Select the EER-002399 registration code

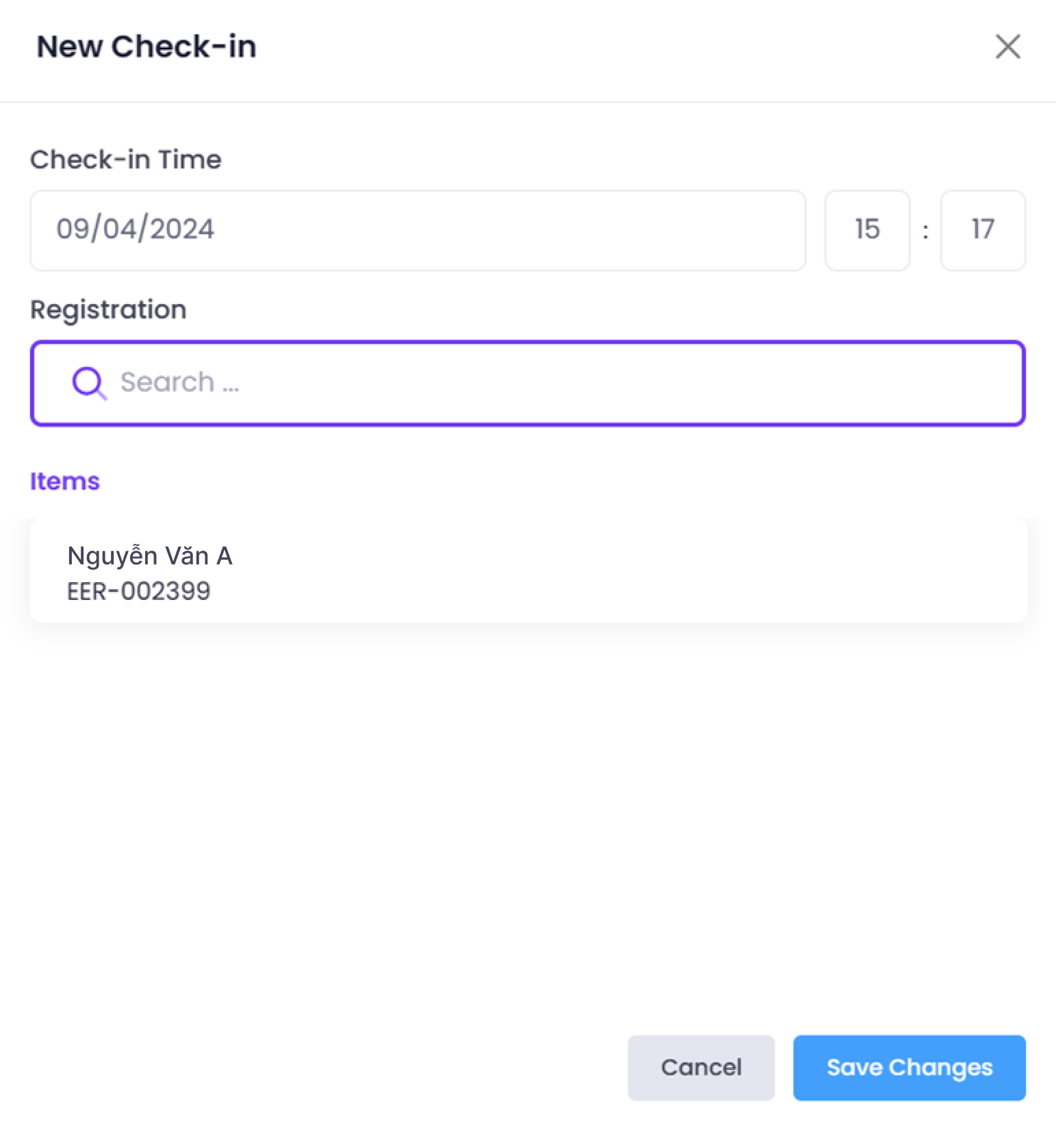[139, 591]
